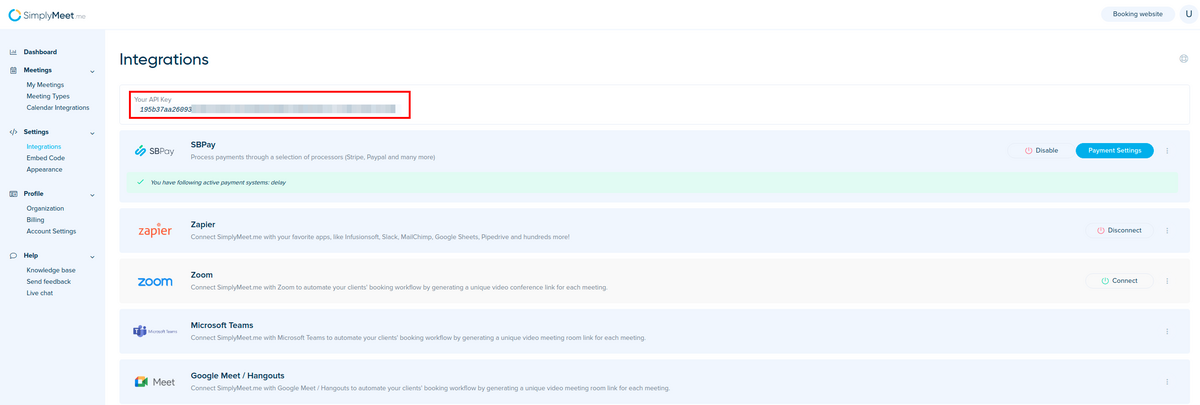Click the SBPay logo icon

[x=155, y=151]
